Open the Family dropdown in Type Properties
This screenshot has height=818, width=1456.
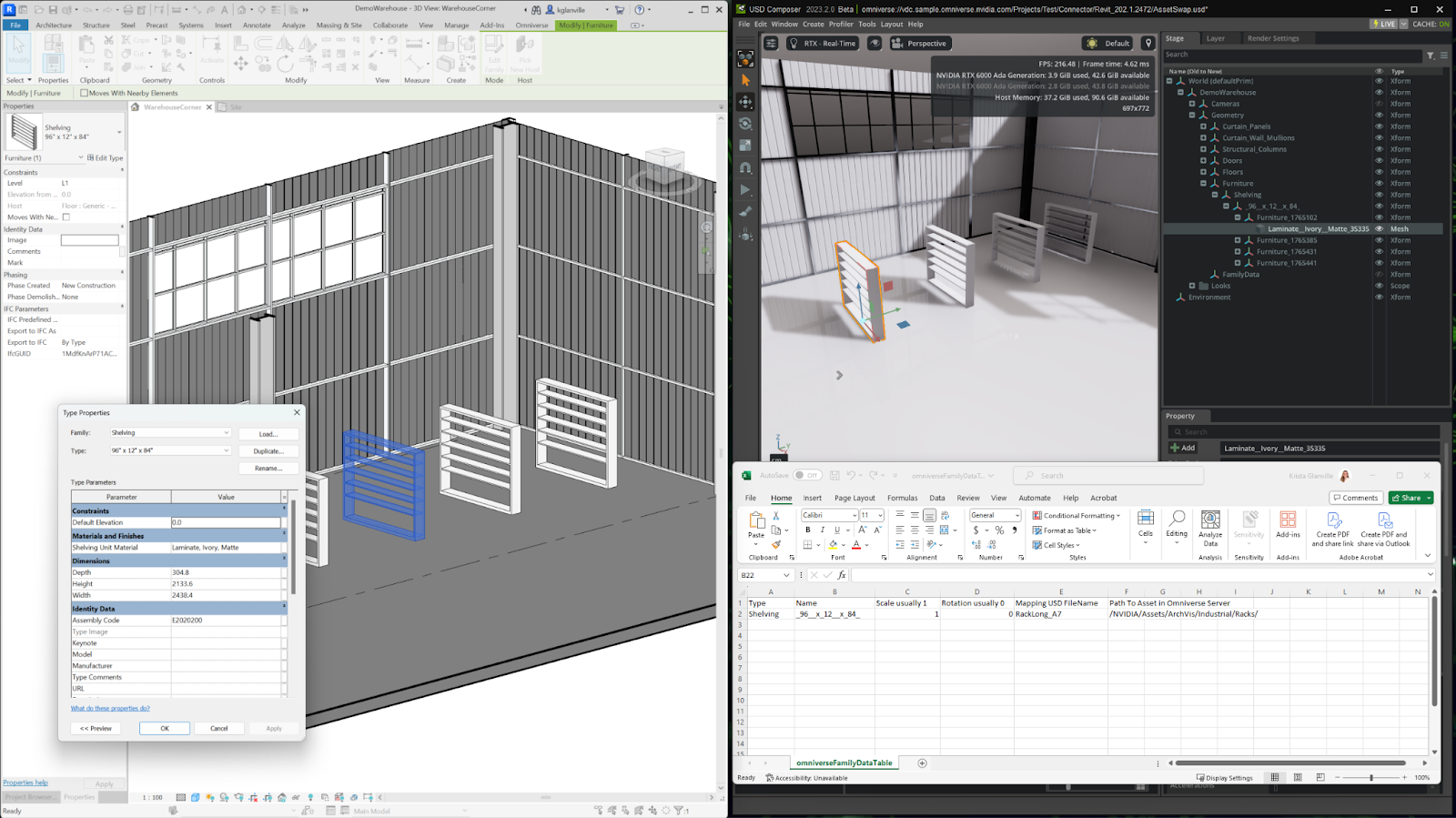pos(170,433)
